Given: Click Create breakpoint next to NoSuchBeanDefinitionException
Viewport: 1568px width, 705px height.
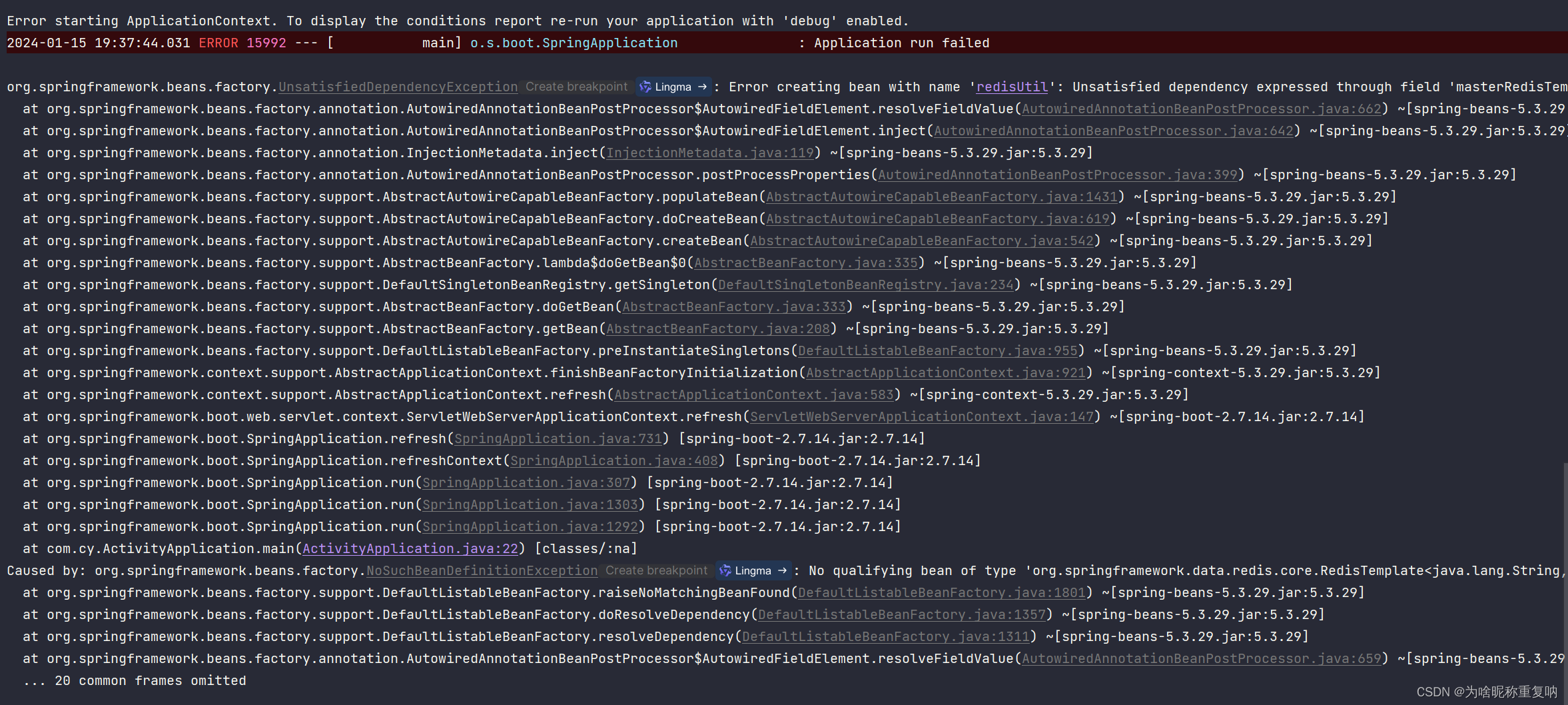Looking at the screenshot, I should pyautogui.click(x=656, y=570).
